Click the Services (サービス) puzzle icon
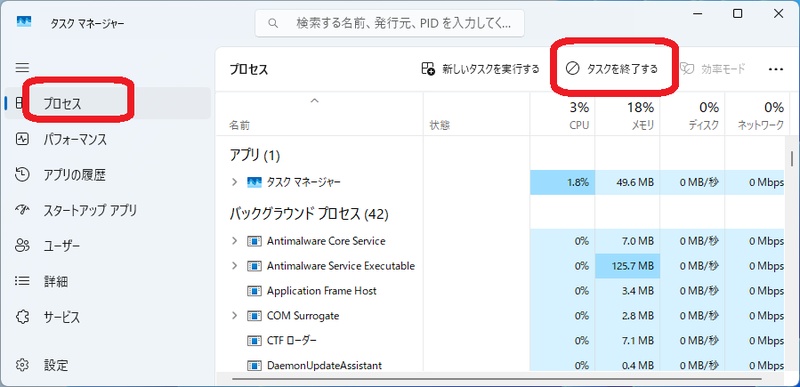 click(22, 317)
